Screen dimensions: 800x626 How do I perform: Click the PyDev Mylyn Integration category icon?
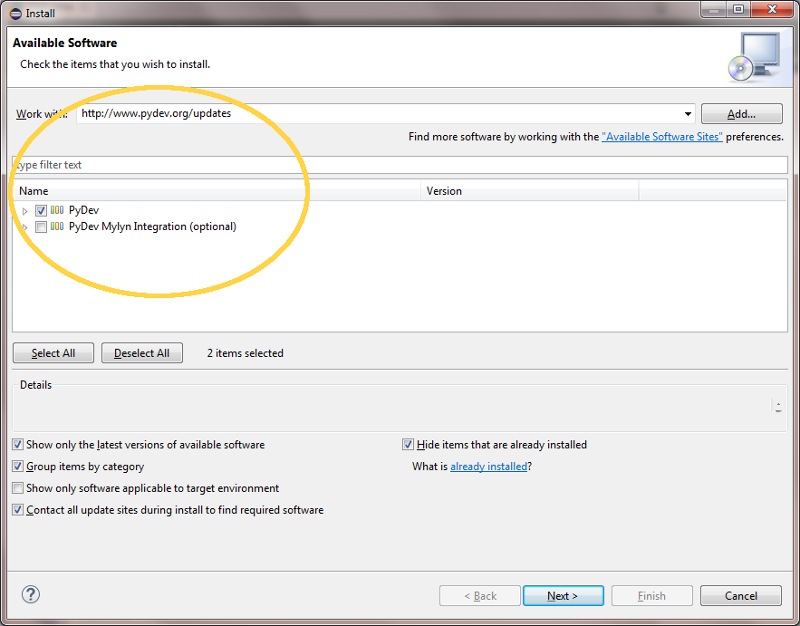click(x=57, y=227)
